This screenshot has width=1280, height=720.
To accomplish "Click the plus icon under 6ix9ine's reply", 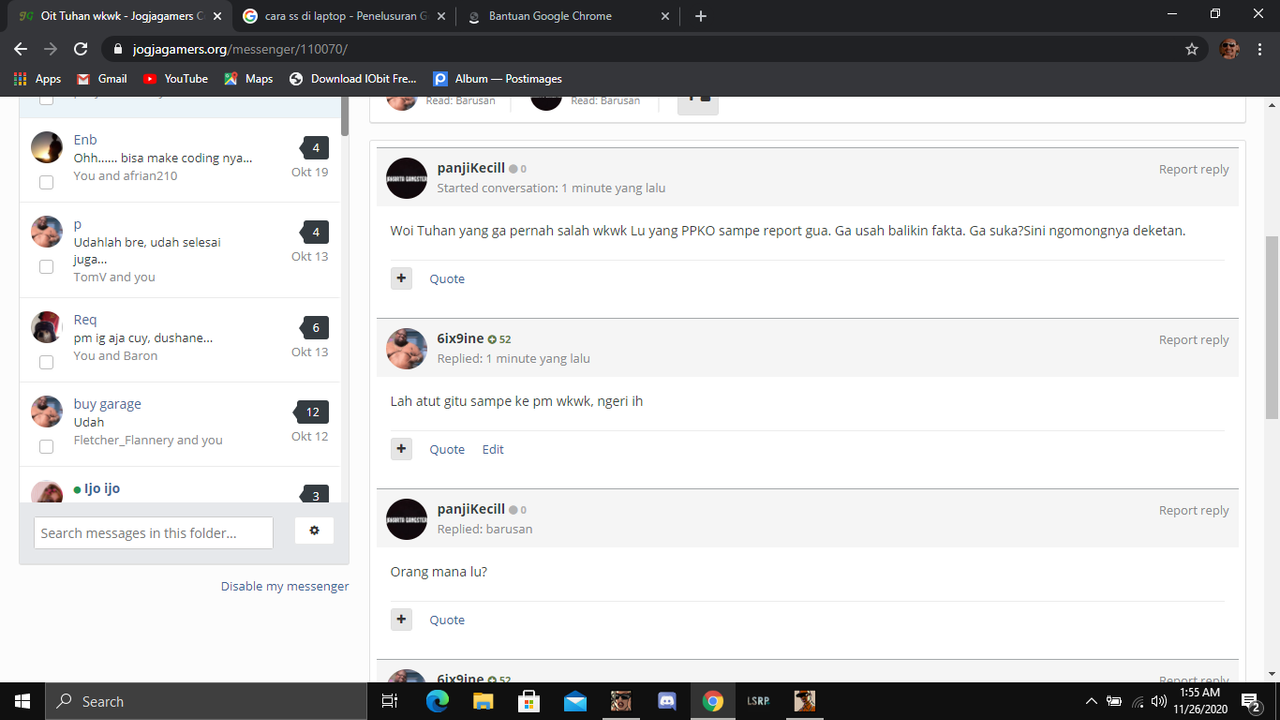I will pos(401,449).
